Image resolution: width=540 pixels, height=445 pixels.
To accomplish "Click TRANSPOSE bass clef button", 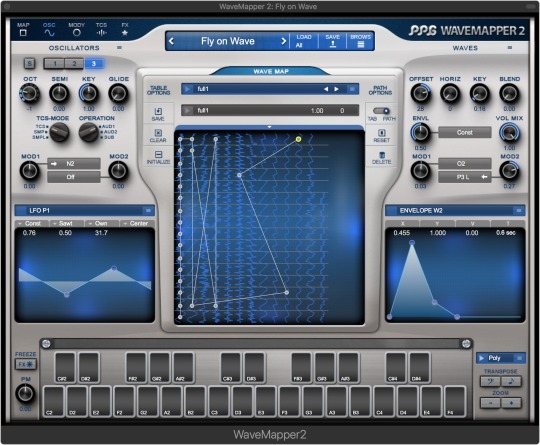I will tap(490, 381).
